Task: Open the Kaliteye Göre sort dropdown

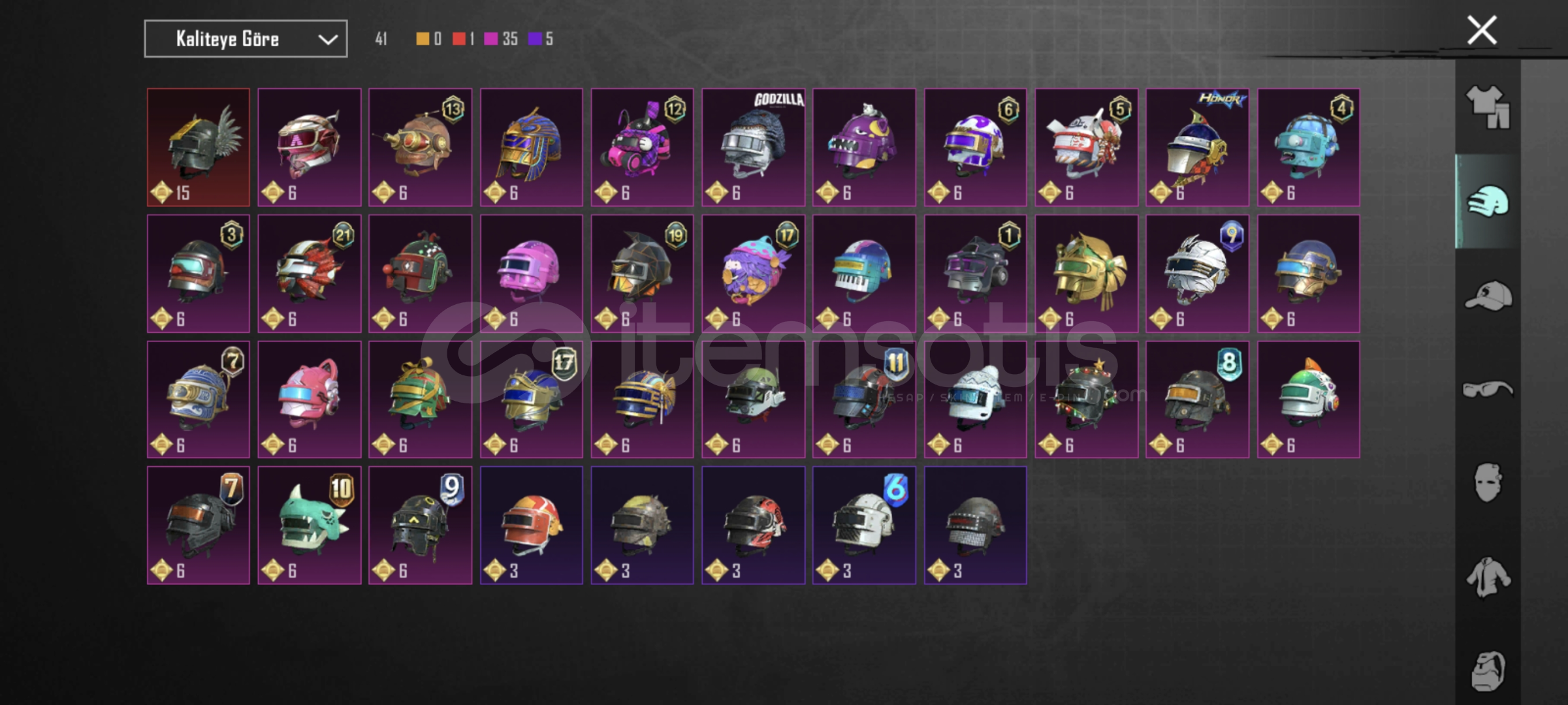Action: pyautogui.click(x=246, y=39)
